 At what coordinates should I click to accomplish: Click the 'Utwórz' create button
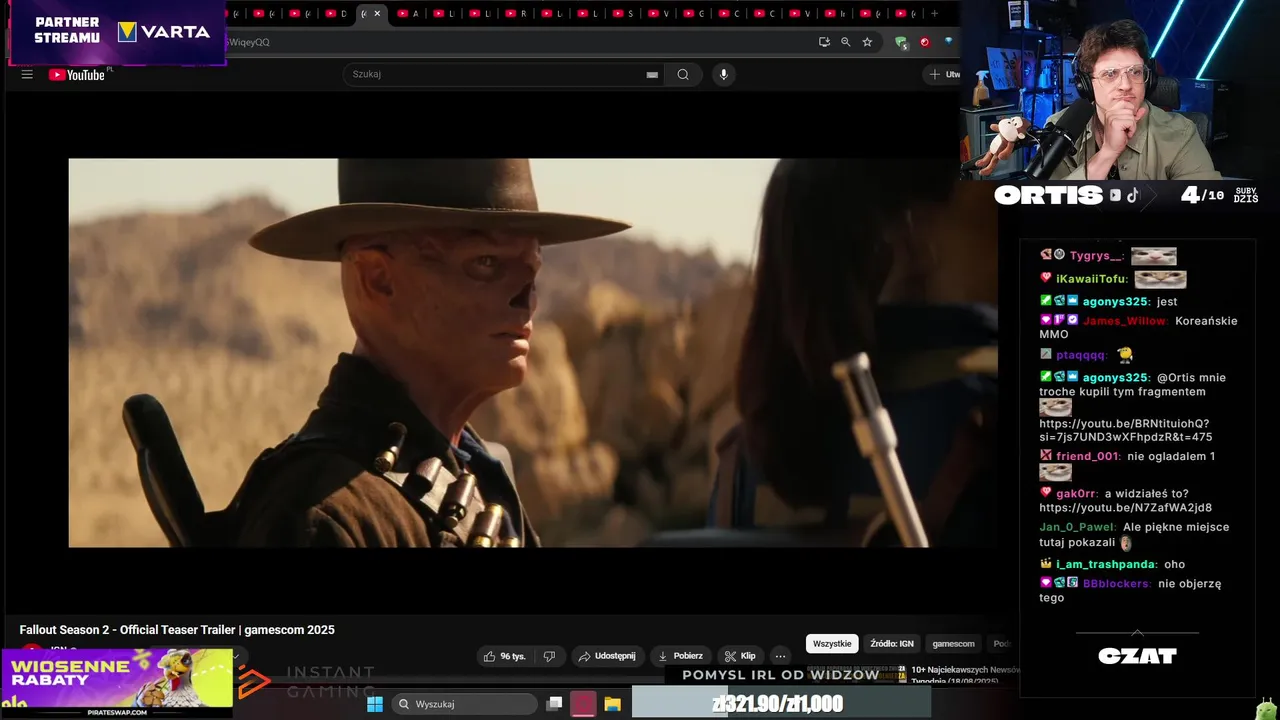click(942, 74)
